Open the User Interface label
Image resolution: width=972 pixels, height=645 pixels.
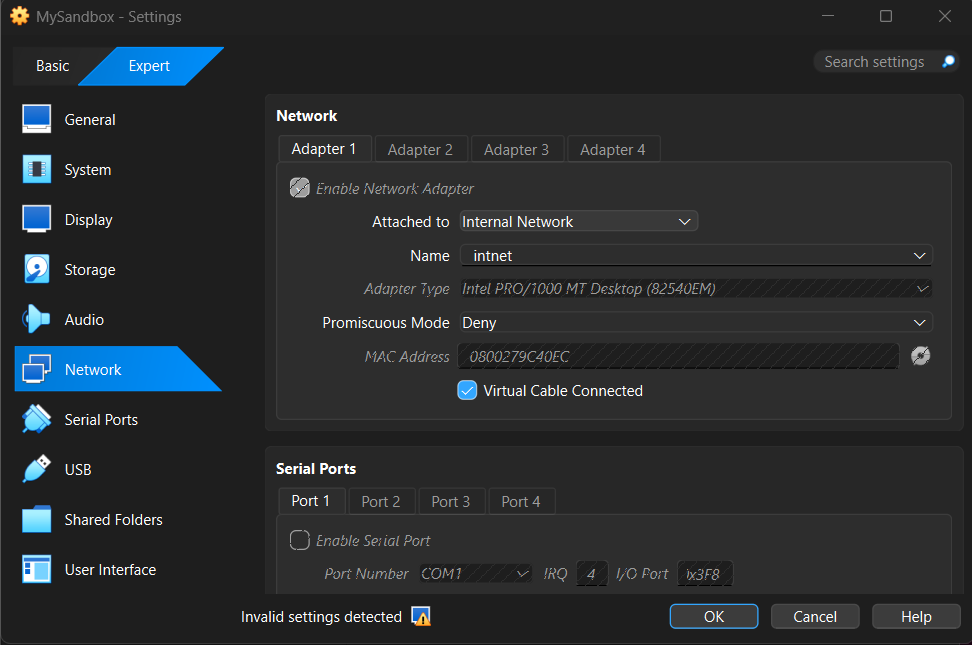110,569
